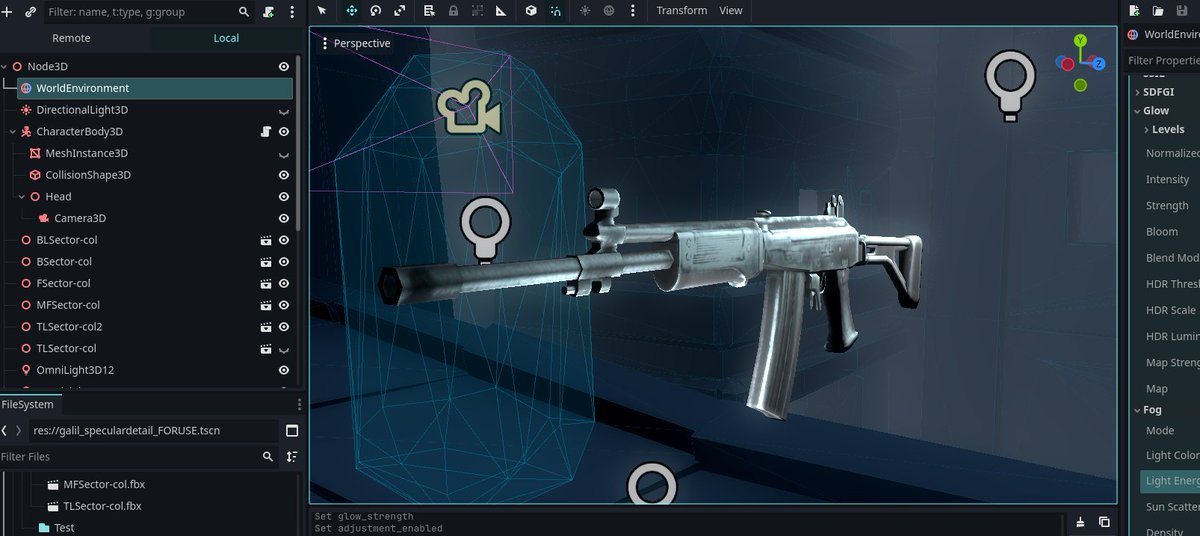Screen dimensions: 1200x536
Task: Click the lock selected node icon
Action: click(x=453, y=11)
